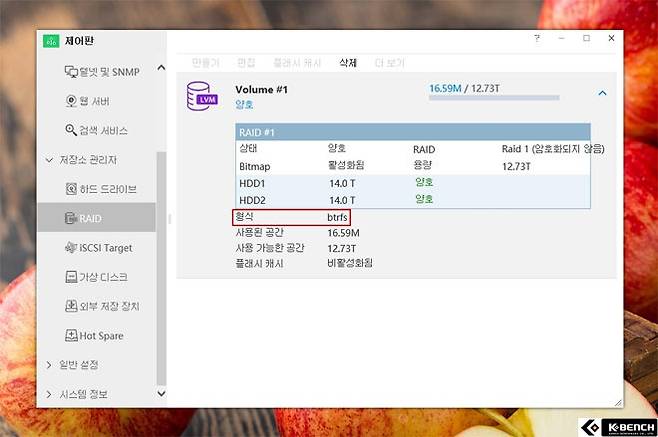Select the RAID sidebar item
The height and width of the screenshot is (437, 658).
coord(91,217)
